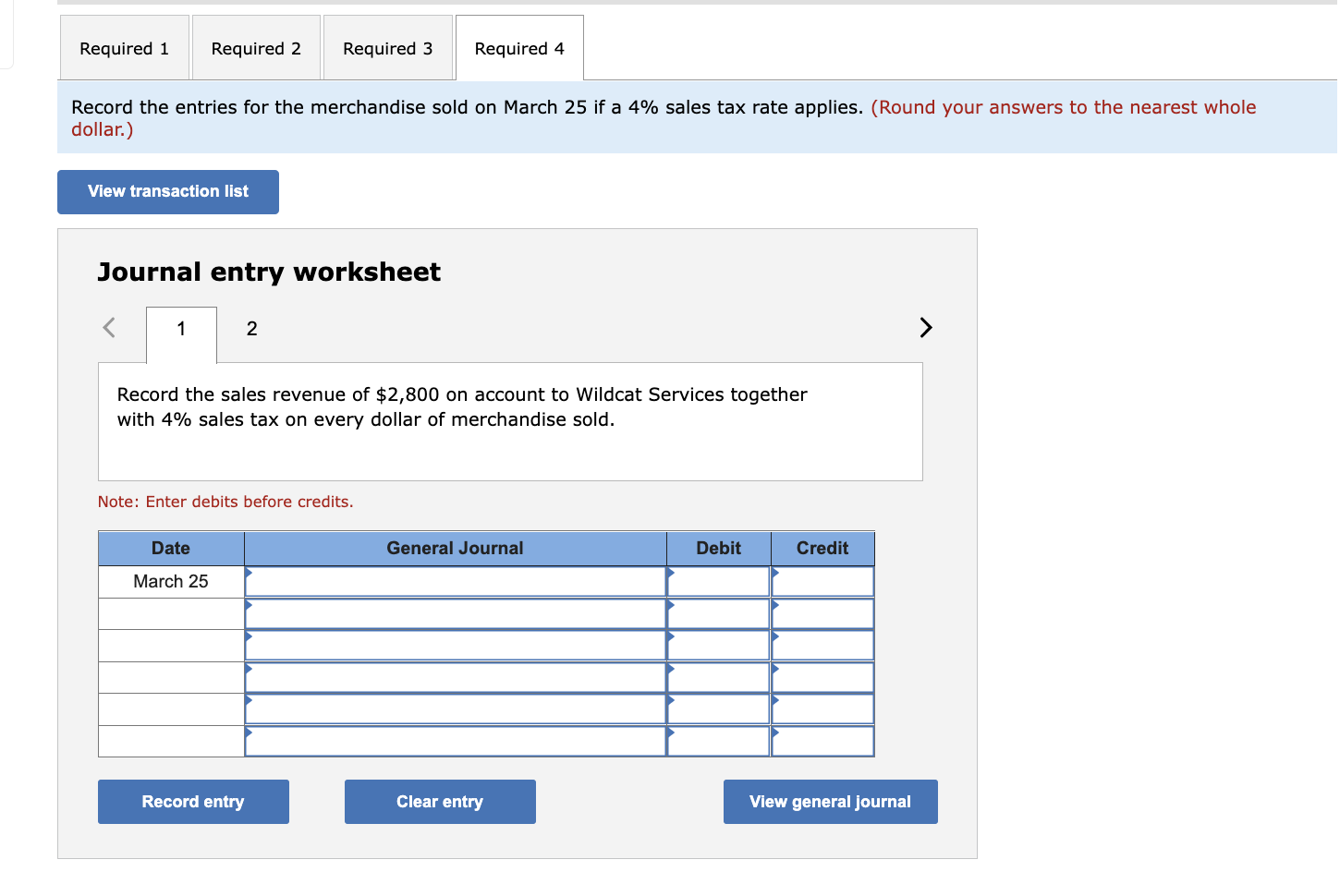Switch to the Required 3 tab
This screenshot has height=896, width=1340.
pos(388,48)
